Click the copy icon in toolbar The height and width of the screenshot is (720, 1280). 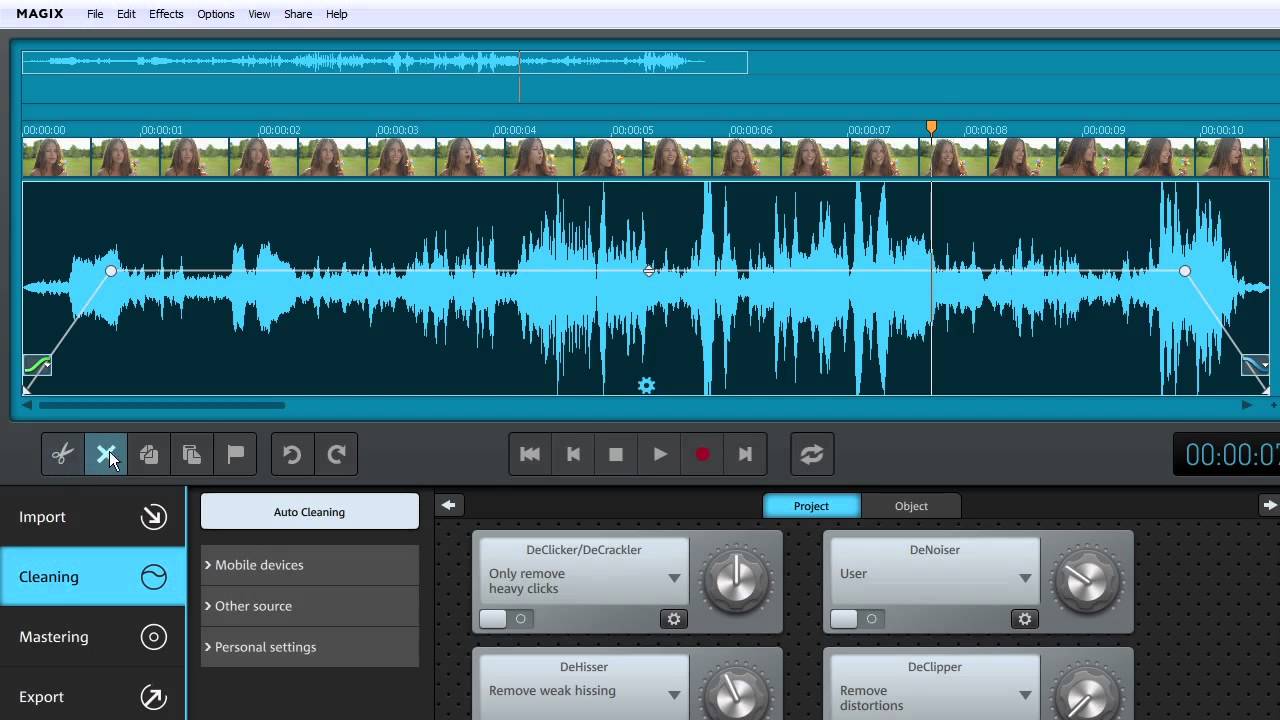click(149, 455)
